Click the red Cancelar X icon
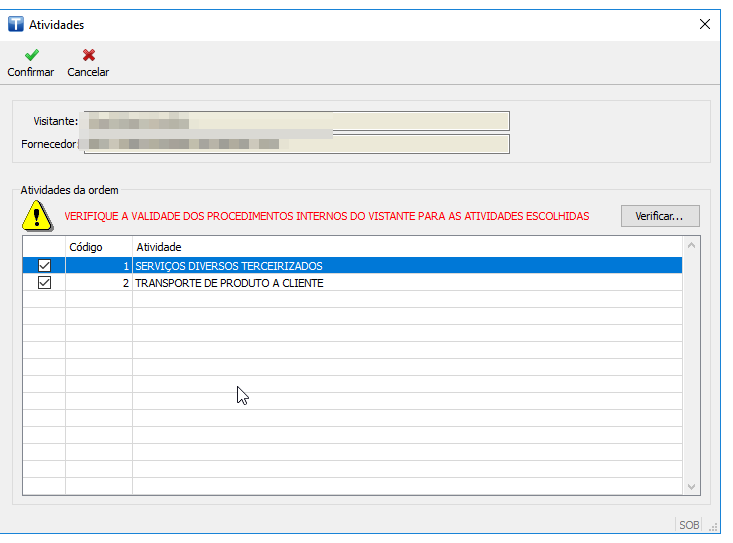This screenshot has width=733, height=543. point(88,56)
